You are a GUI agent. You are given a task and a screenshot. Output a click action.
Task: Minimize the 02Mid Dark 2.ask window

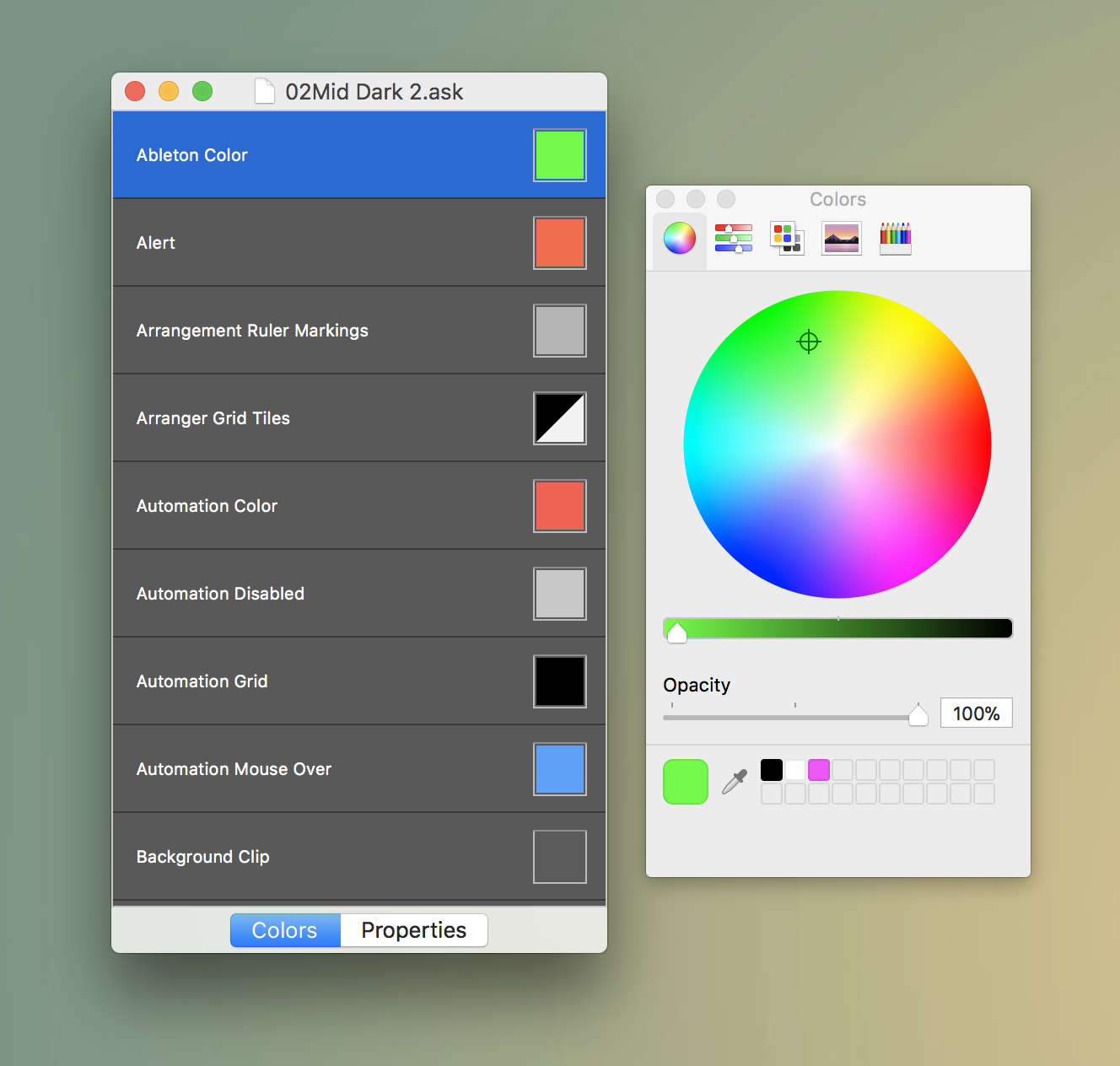point(169,91)
